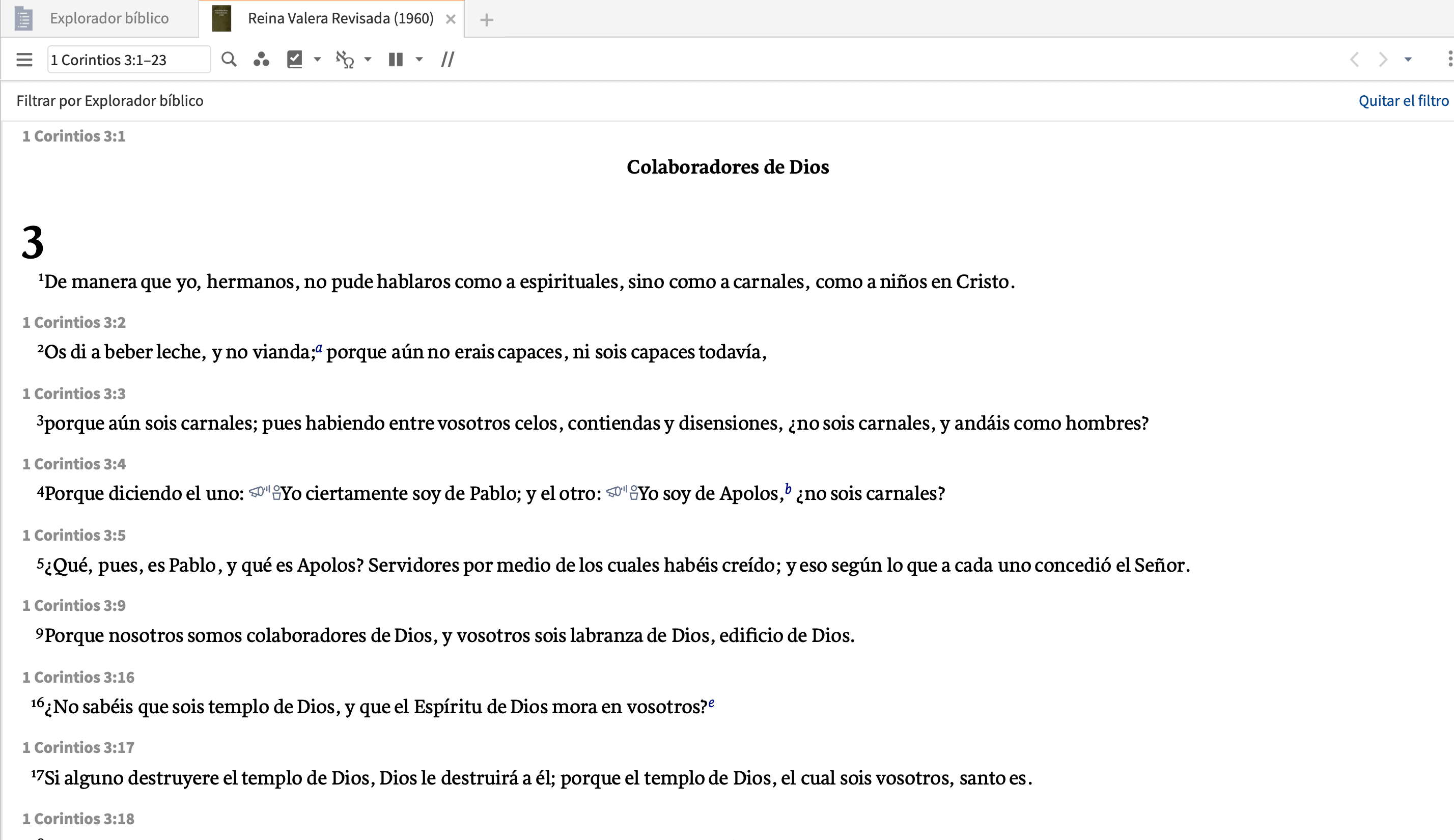This screenshot has width=1454, height=840.
Task: Open the vertical dots panel menu
Action: click(x=1449, y=60)
